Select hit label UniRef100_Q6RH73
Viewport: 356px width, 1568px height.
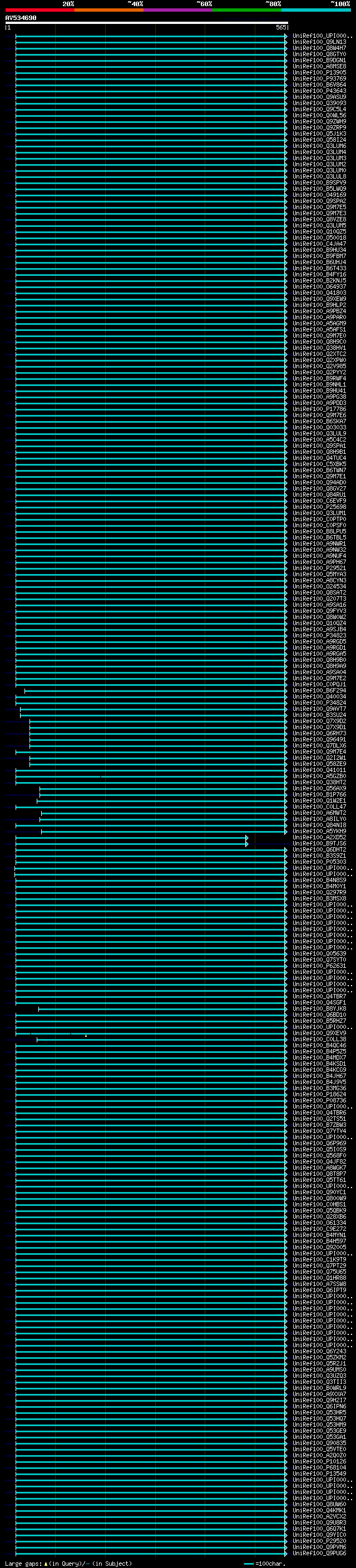pyautogui.click(x=319, y=733)
